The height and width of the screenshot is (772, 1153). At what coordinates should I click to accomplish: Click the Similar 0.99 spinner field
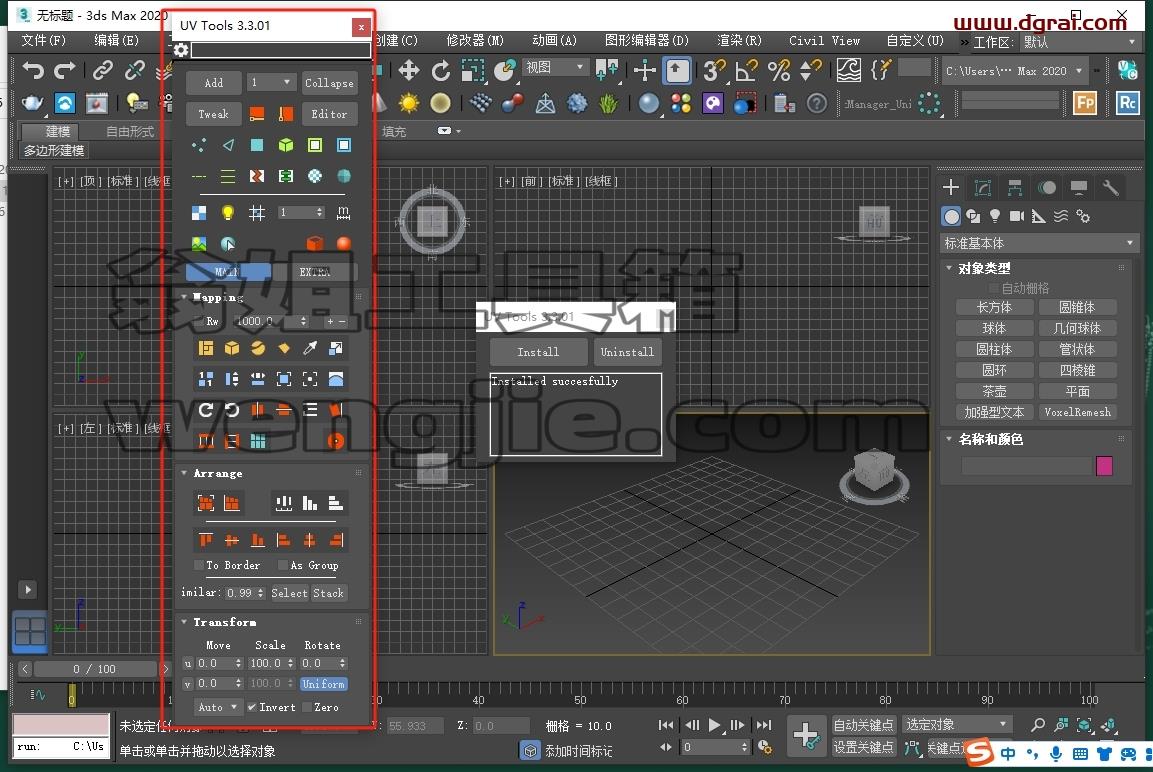tap(246, 593)
